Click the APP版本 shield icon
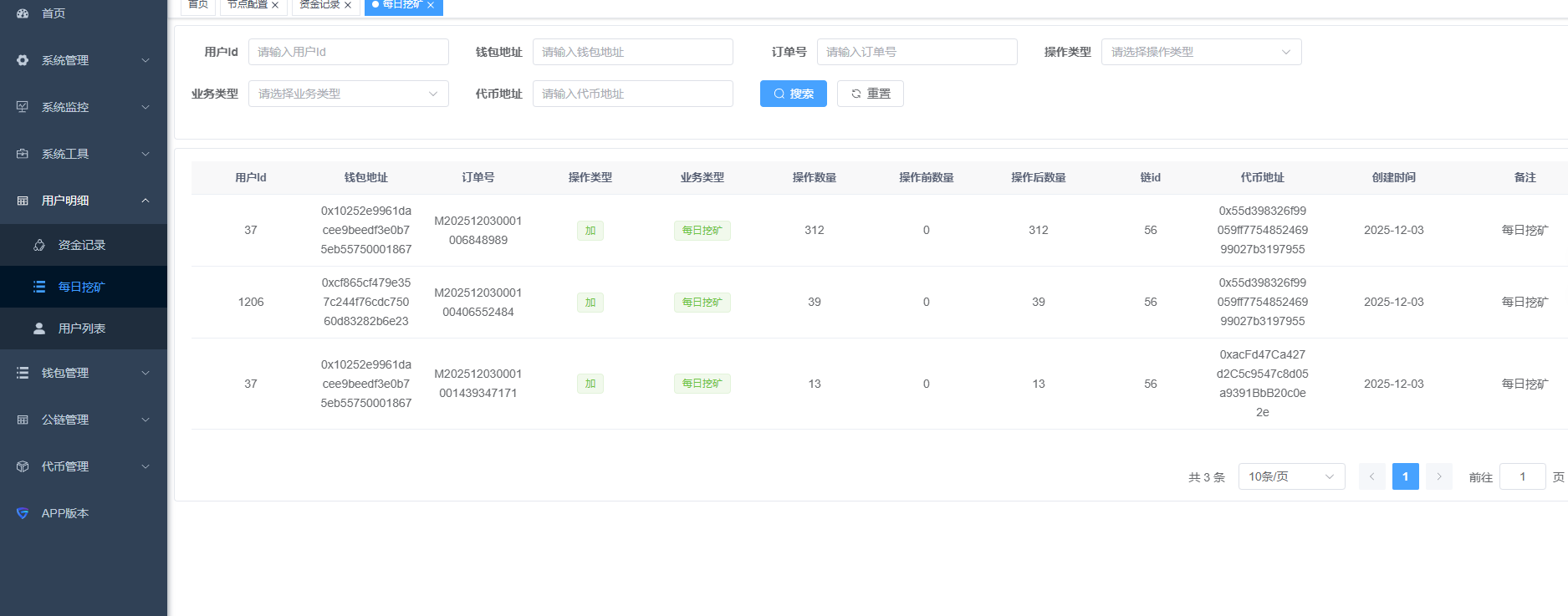Image resolution: width=1568 pixels, height=616 pixels. point(23,513)
